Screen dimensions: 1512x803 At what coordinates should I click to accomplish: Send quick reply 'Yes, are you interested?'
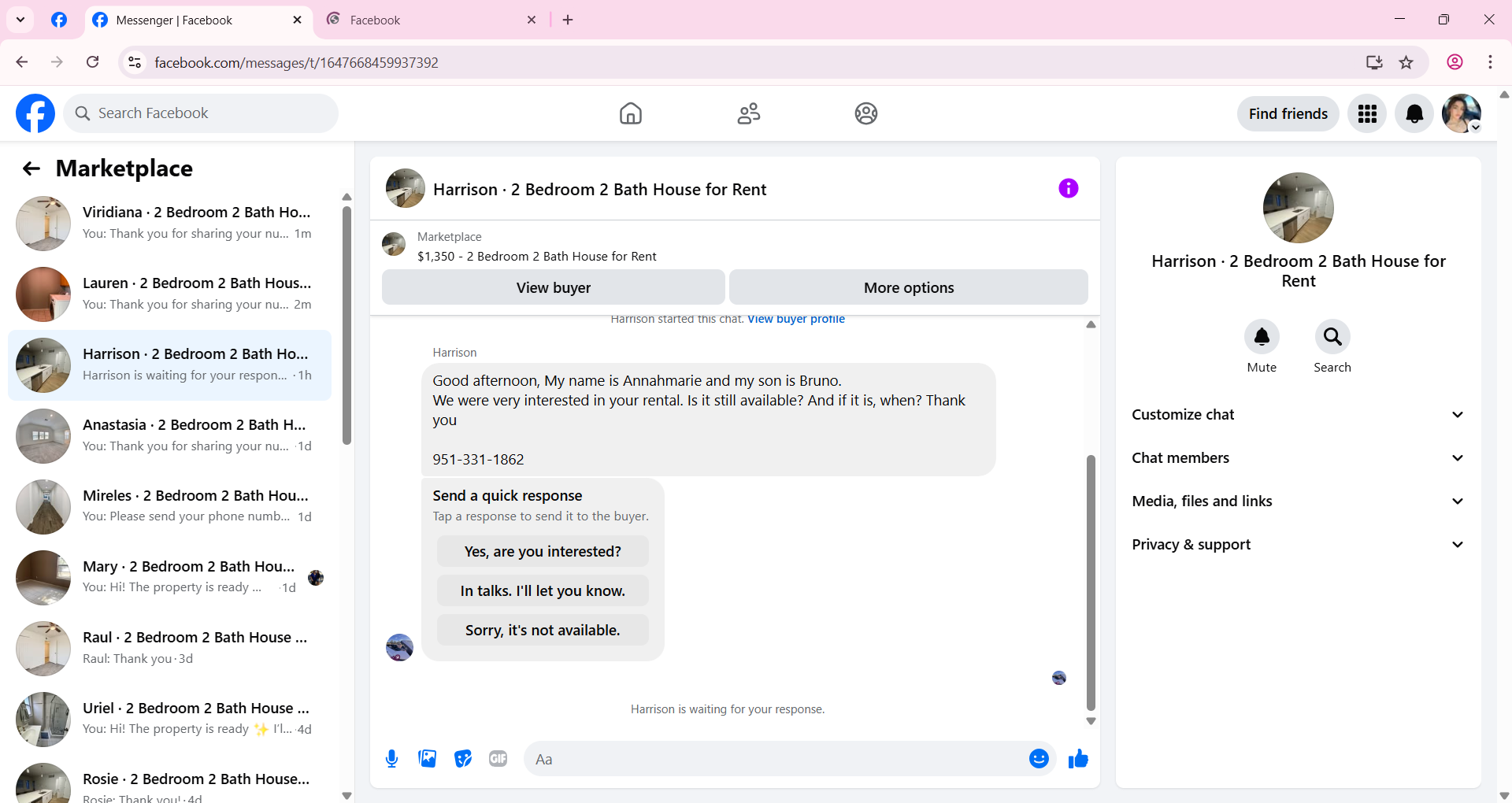(543, 552)
